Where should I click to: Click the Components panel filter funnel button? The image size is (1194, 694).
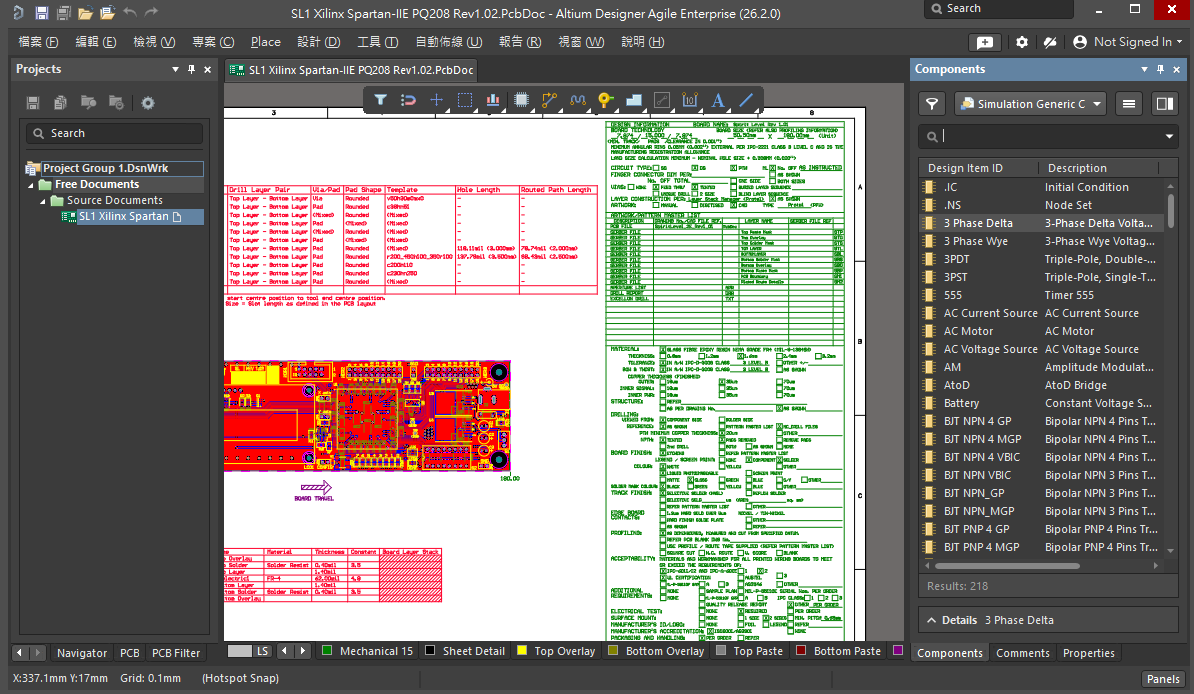pyautogui.click(x=932, y=104)
